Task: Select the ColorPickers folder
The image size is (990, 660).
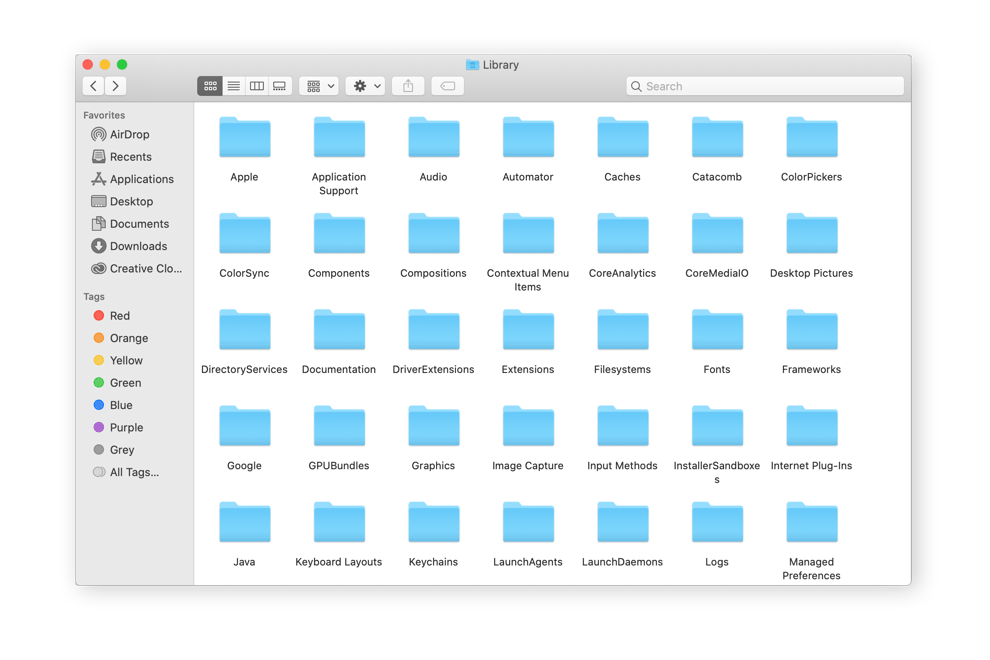Action: coord(811,150)
